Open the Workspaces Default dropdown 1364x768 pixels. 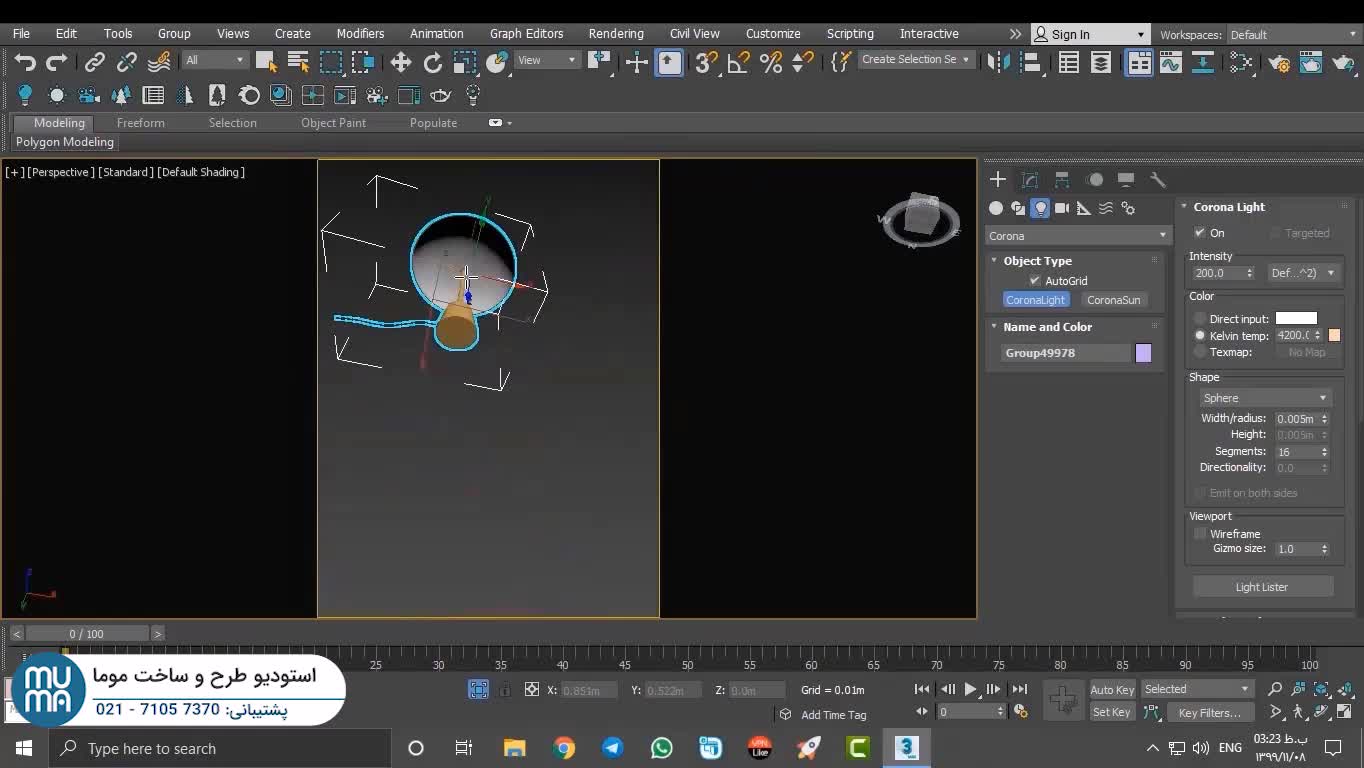[x=1290, y=35]
